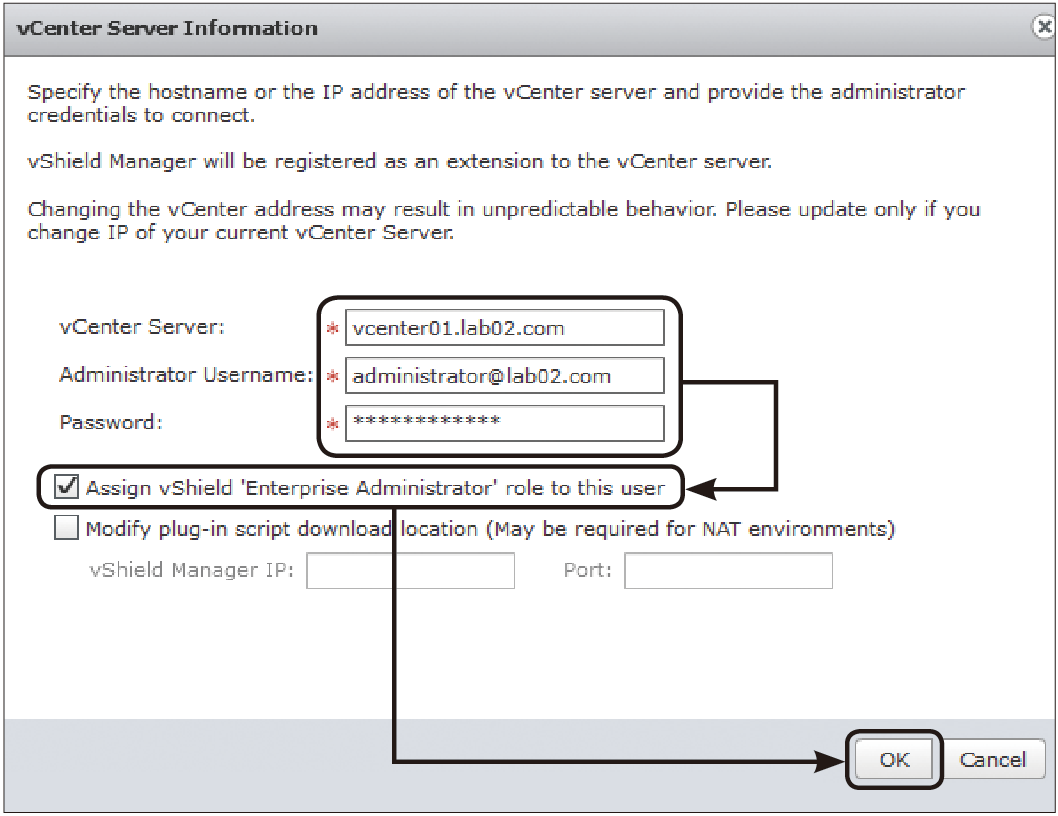Click the 'vCenter Server:' label
The image size is (1058, 816).
pos(142,327)
